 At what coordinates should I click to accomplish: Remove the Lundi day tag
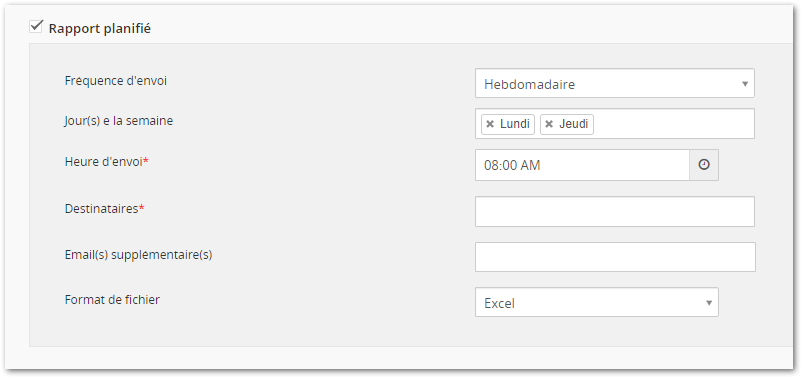490,124
